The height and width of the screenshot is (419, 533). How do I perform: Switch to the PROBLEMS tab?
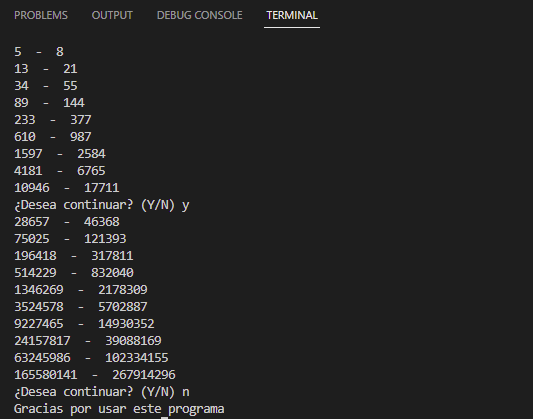coord(41,15)
